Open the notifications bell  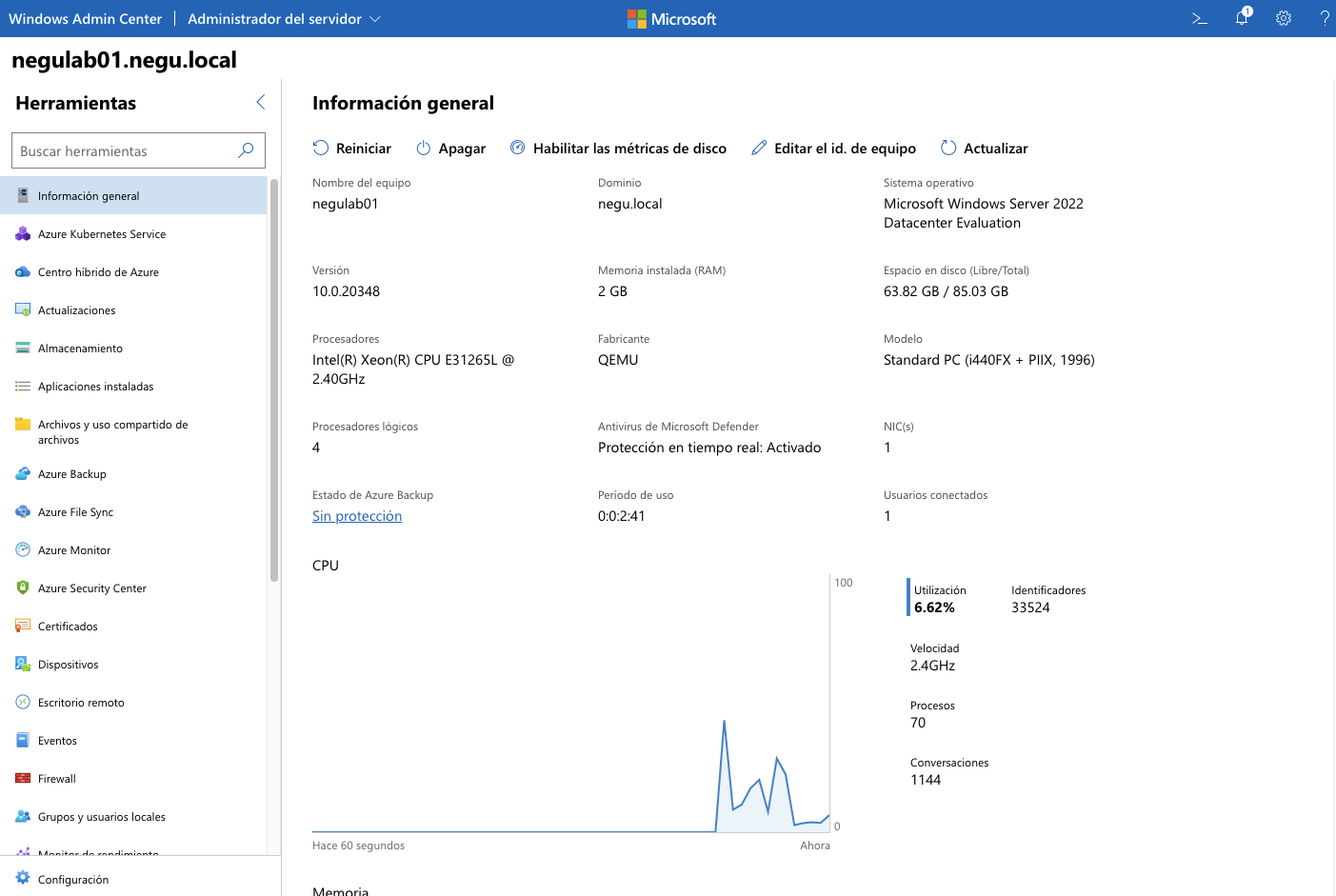[x=1241, y=18]
